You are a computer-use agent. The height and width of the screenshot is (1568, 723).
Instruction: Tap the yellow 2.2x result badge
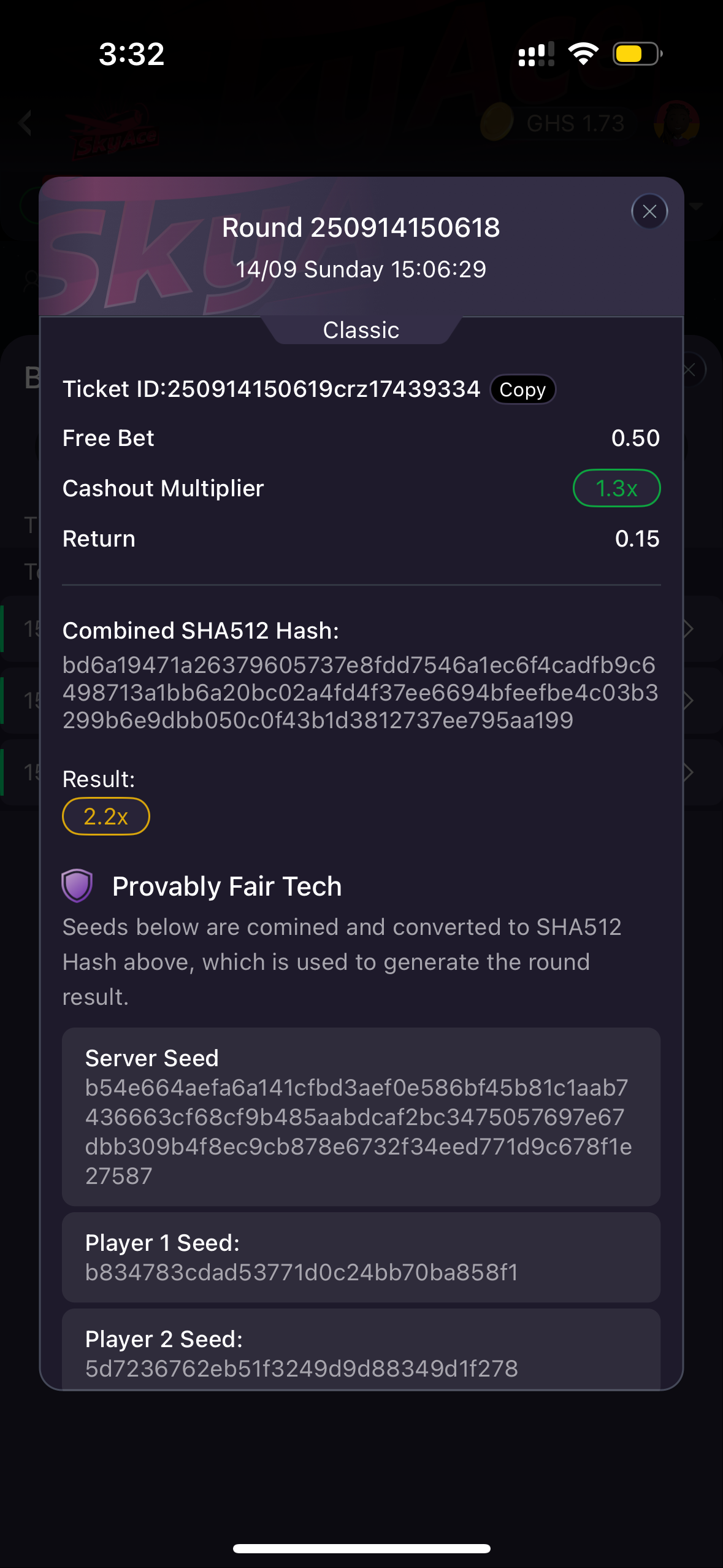click(x=106, y=817)
